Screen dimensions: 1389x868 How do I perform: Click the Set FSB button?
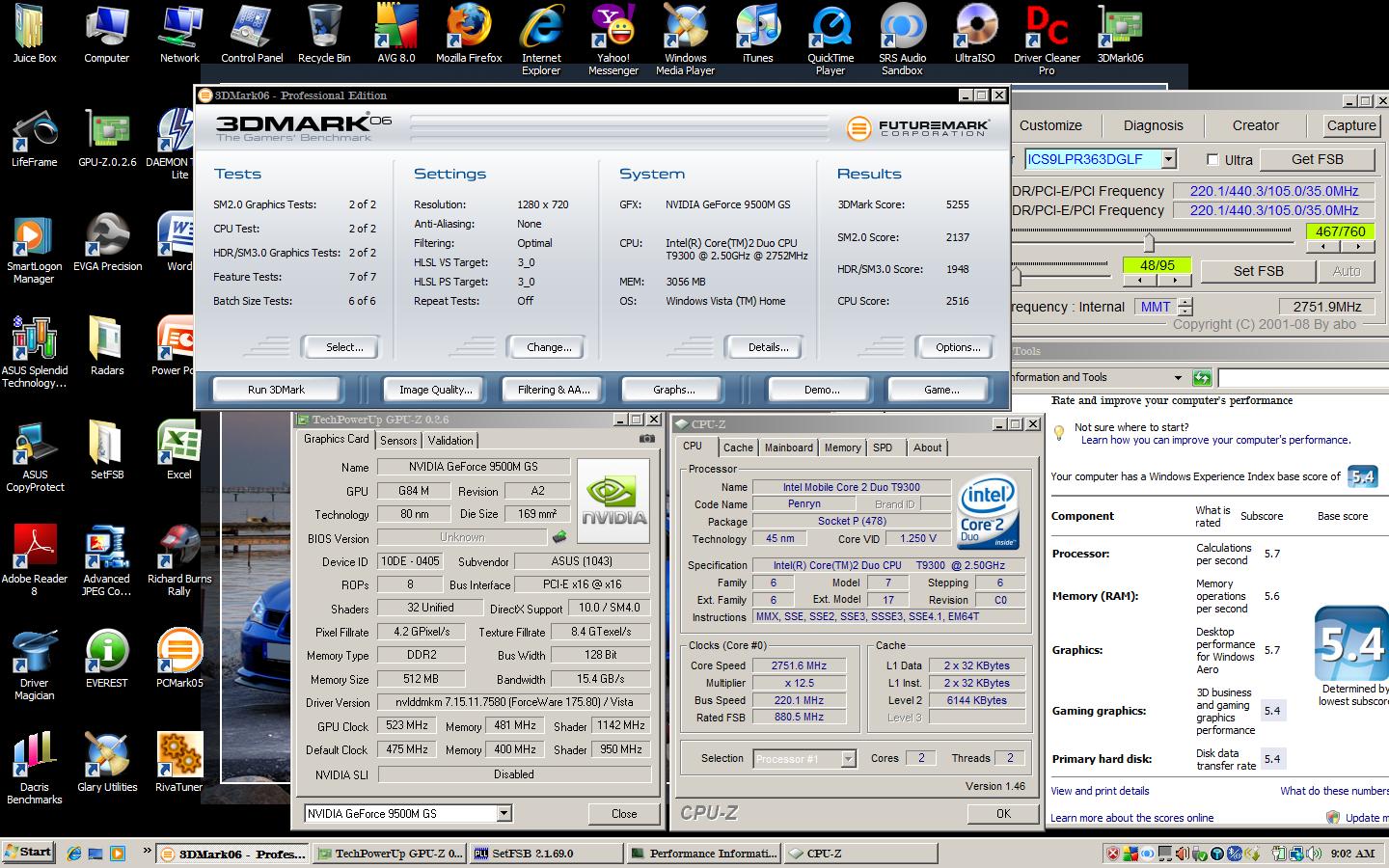[1258, 271]
